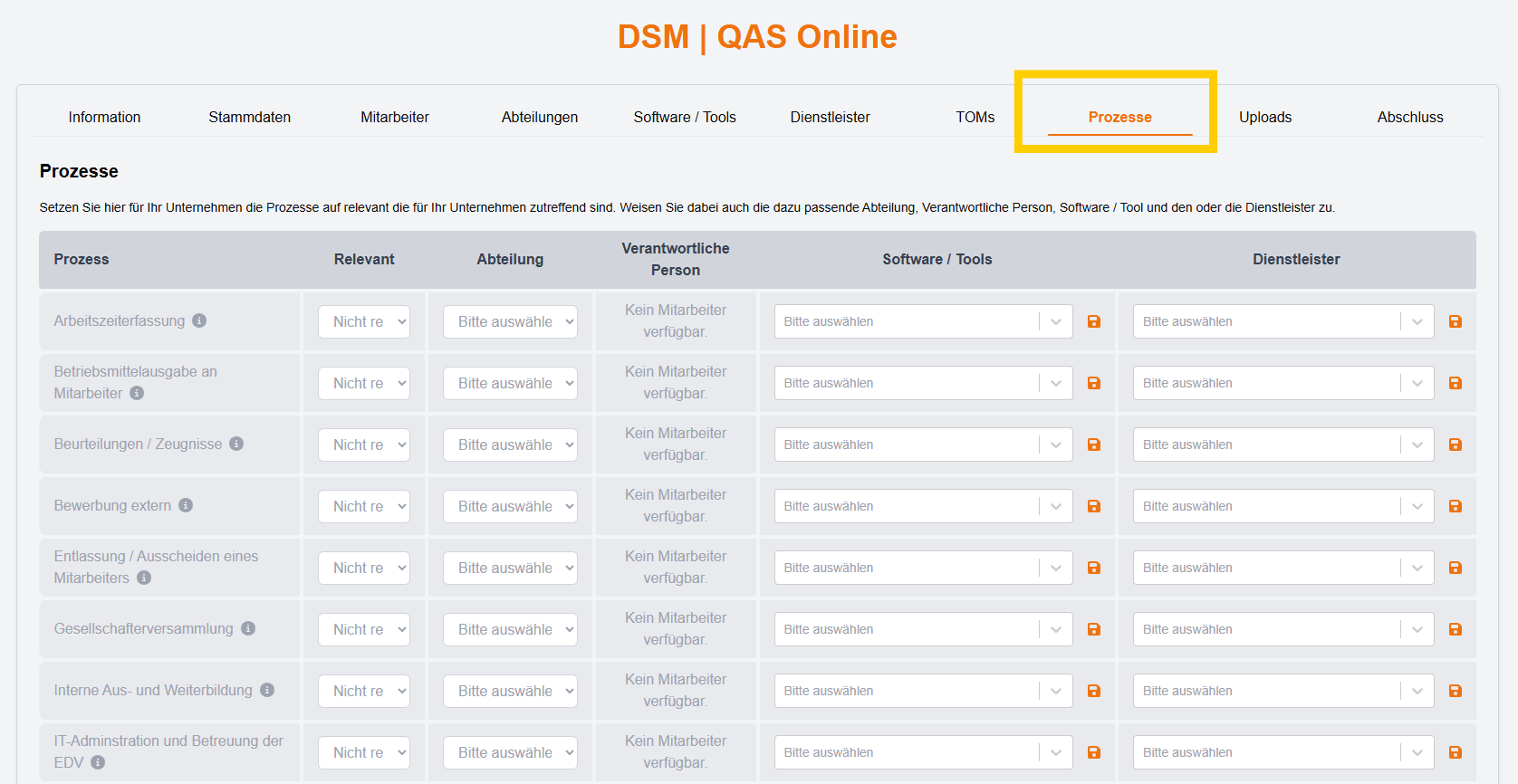The height and width of the screenshot is (784, 1518).
Task: Show info for Beurteilungen / Zeugnisse
Action: click(236, 444)
